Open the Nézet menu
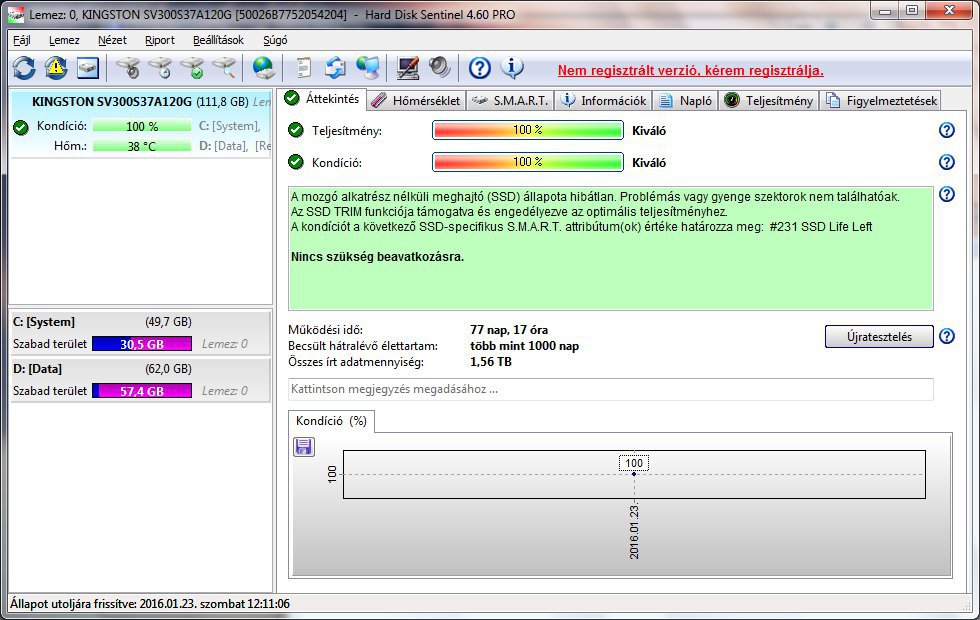980x620 pixels. click(112, 40)
